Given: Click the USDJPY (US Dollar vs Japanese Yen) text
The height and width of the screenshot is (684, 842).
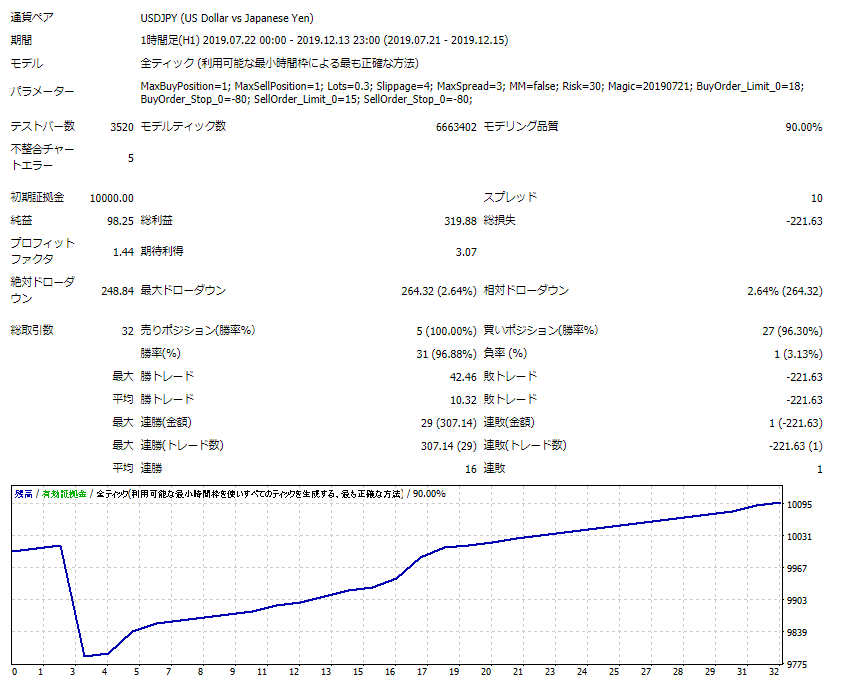Looking at the screenshot, I should click(227, 18).
